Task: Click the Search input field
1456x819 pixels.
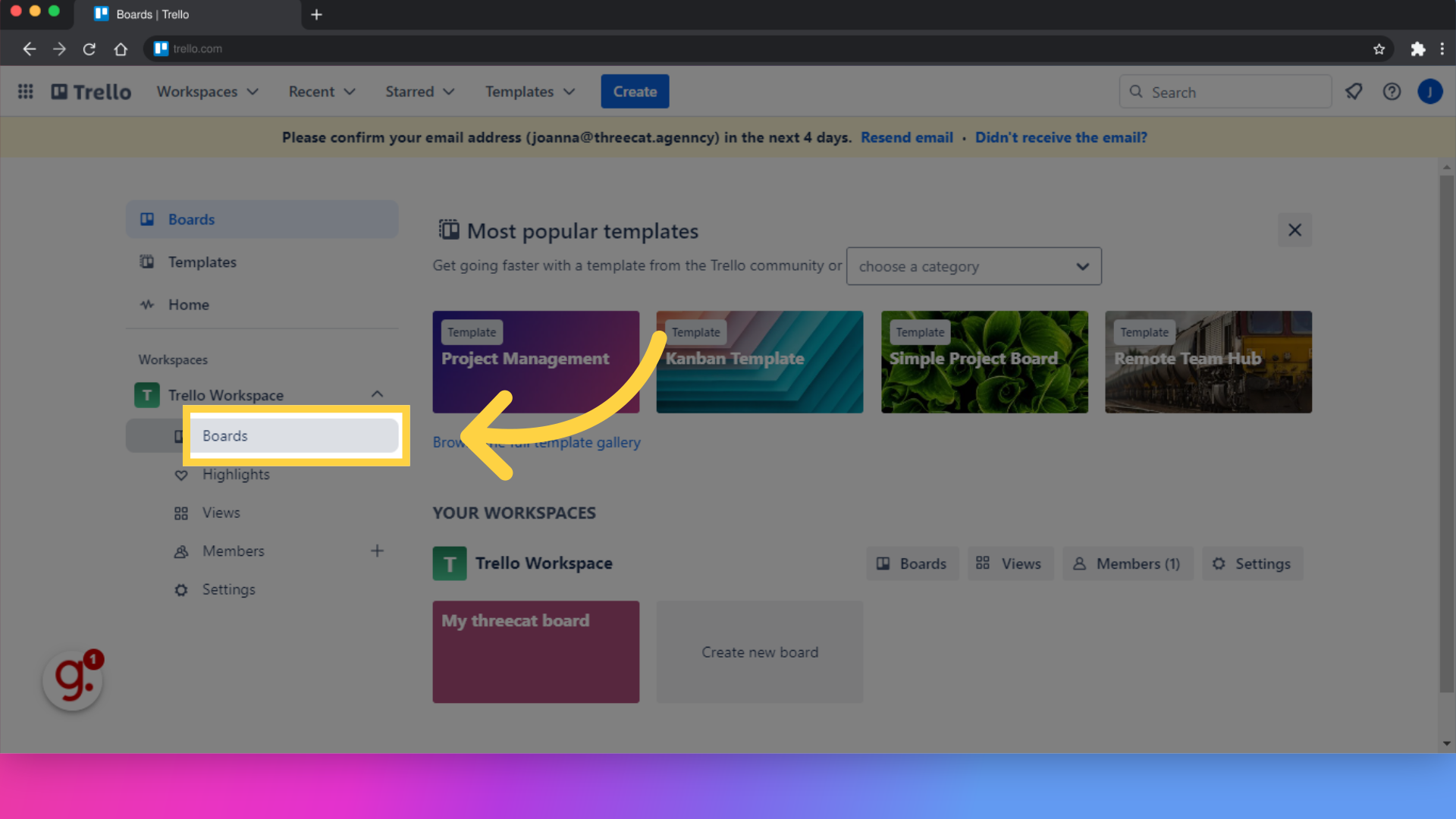Action: 1225,92
